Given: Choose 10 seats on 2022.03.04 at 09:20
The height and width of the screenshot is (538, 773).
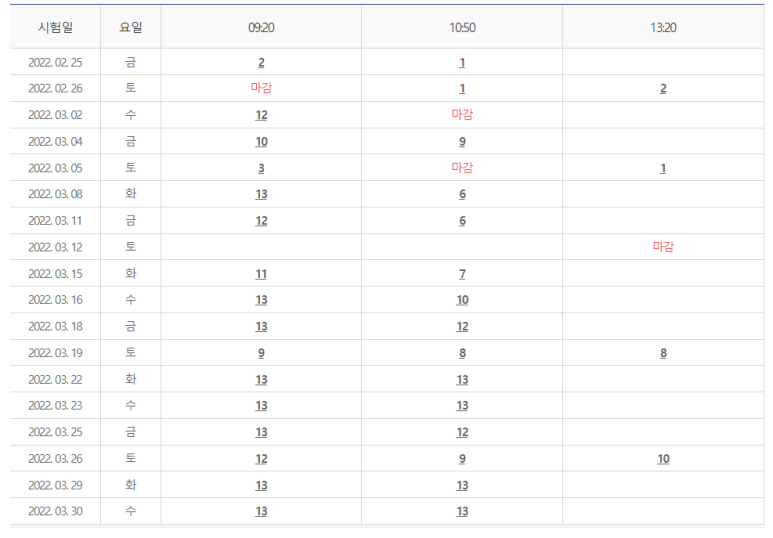Looking at the screenshot, I should [261, 142].
